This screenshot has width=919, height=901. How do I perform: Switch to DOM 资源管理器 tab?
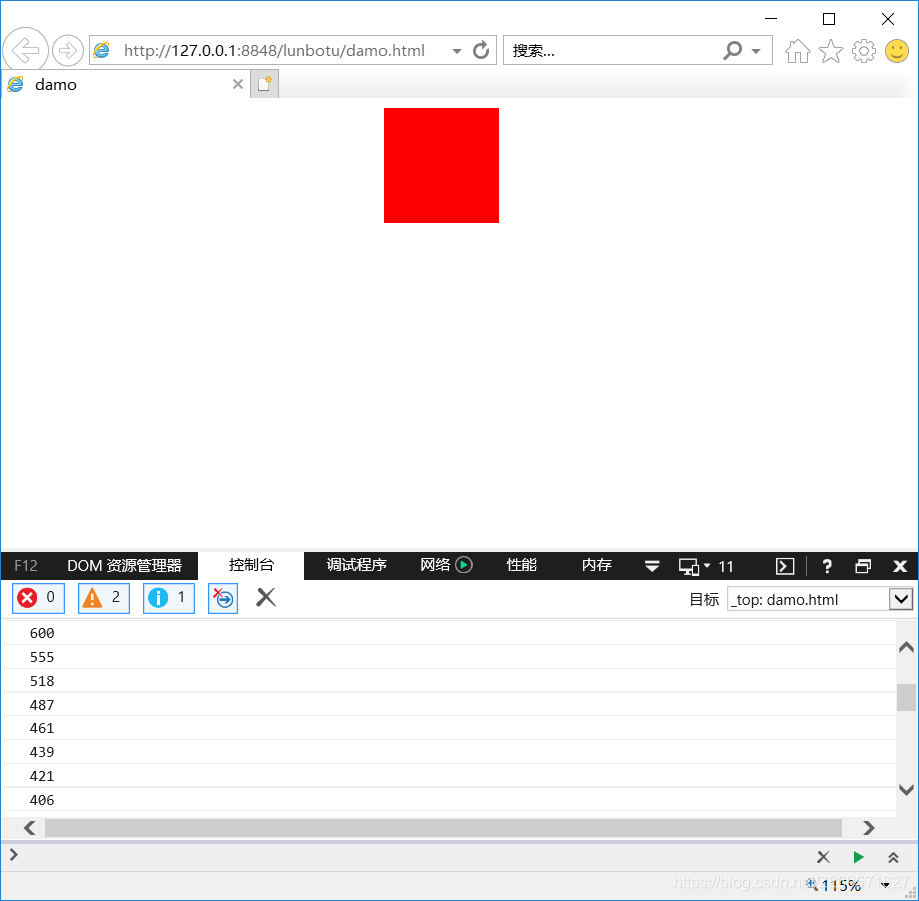click(x=124, y=566)
